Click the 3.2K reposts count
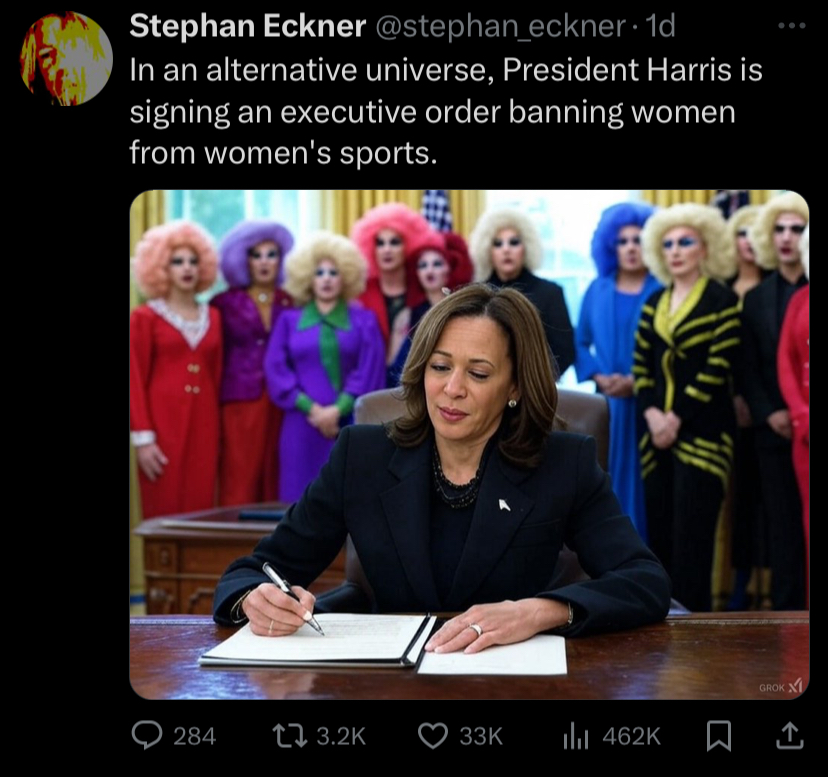 (x=341, y=736)
